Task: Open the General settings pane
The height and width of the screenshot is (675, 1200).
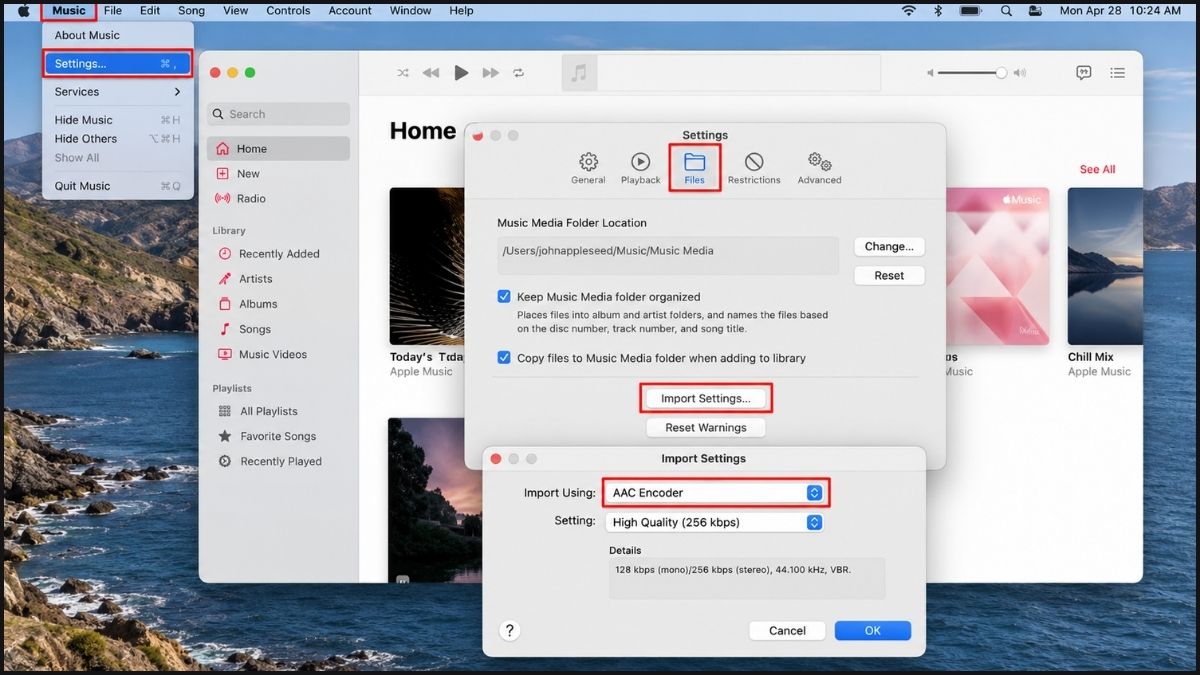Action: point(588,168)
